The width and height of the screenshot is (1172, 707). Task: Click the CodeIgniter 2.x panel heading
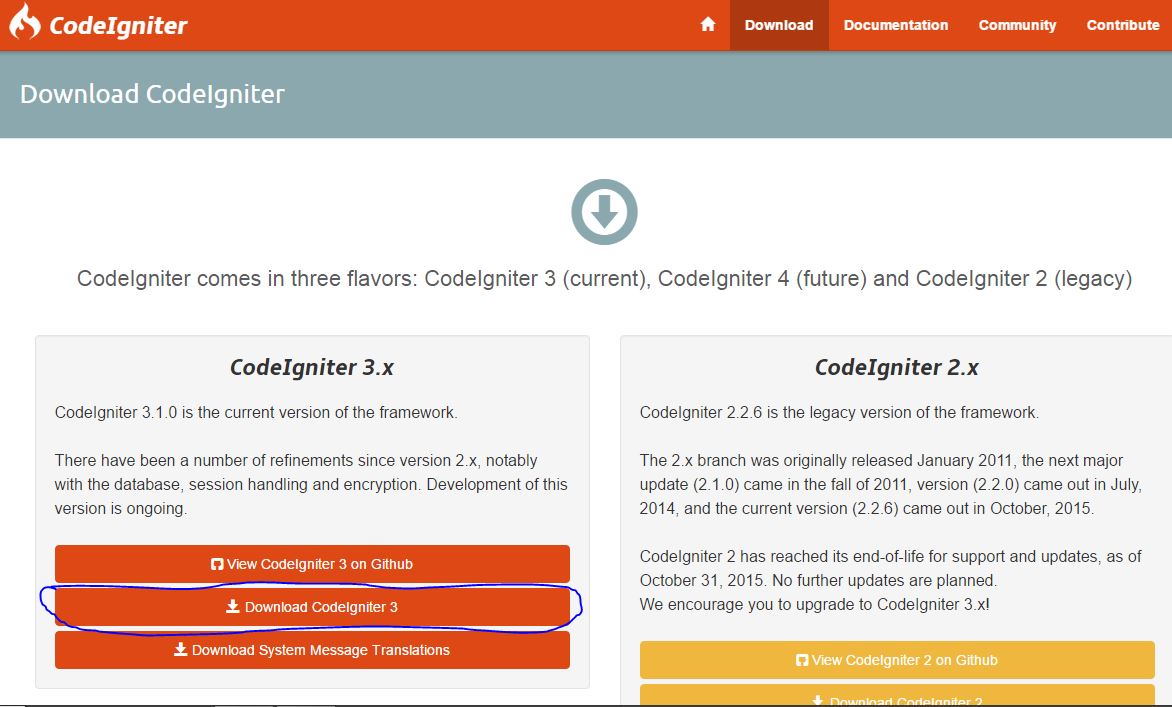[x=897, y=367]
